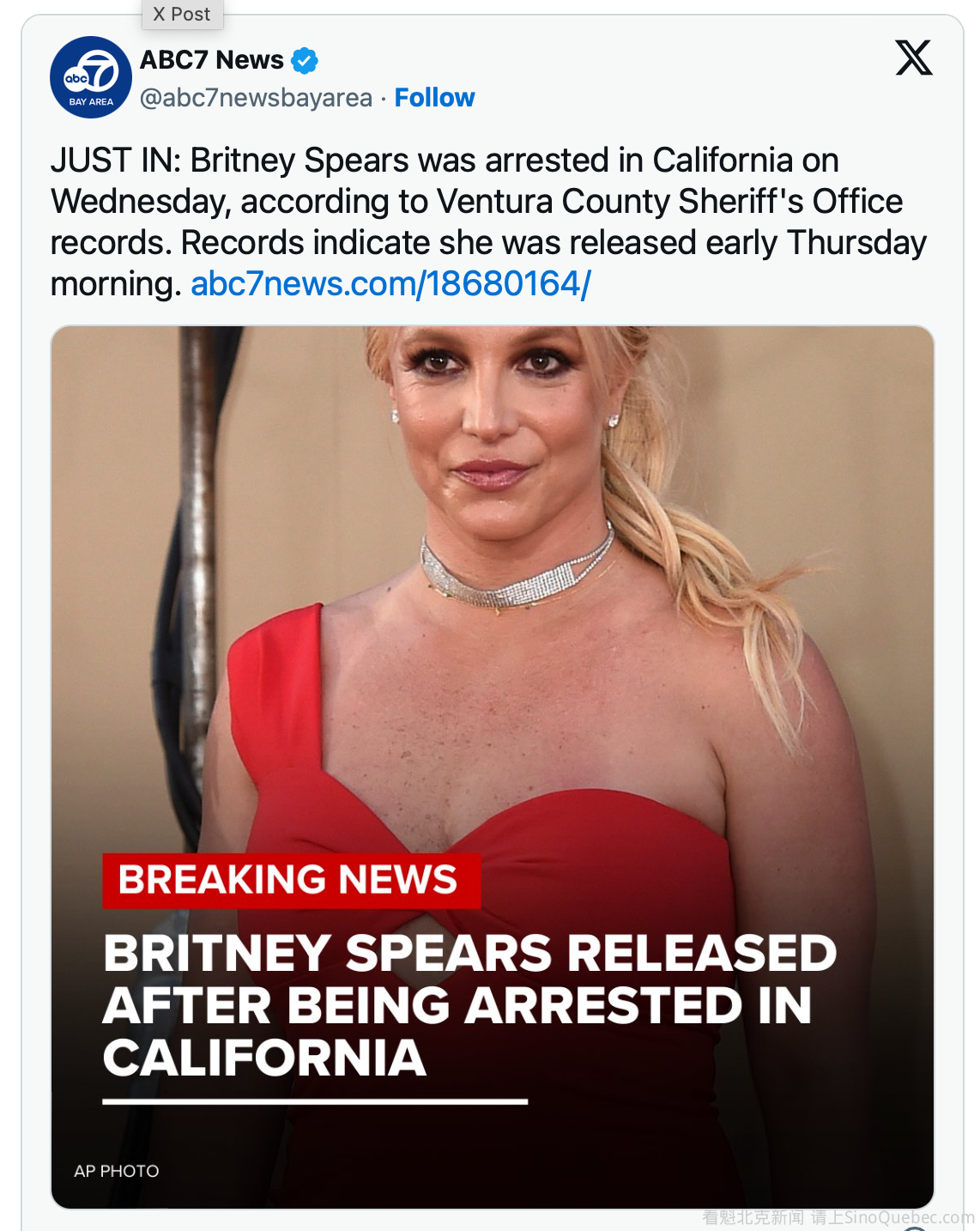Click the white underline below the headline
980x1231 pixels.
tap(314, 1101)
